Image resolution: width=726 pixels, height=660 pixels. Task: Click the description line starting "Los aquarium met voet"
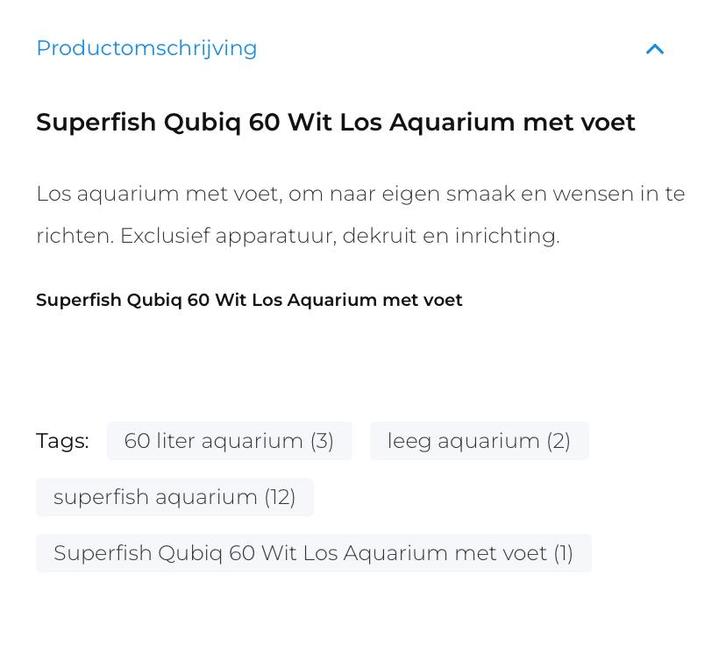coord(360,194)
